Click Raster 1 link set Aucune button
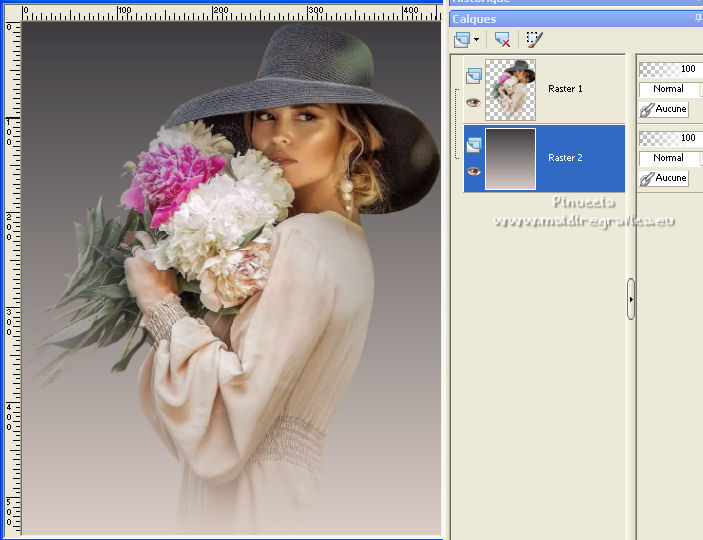Image resolution: width=703 pixels, height=540 pixels. pos(664,109)
